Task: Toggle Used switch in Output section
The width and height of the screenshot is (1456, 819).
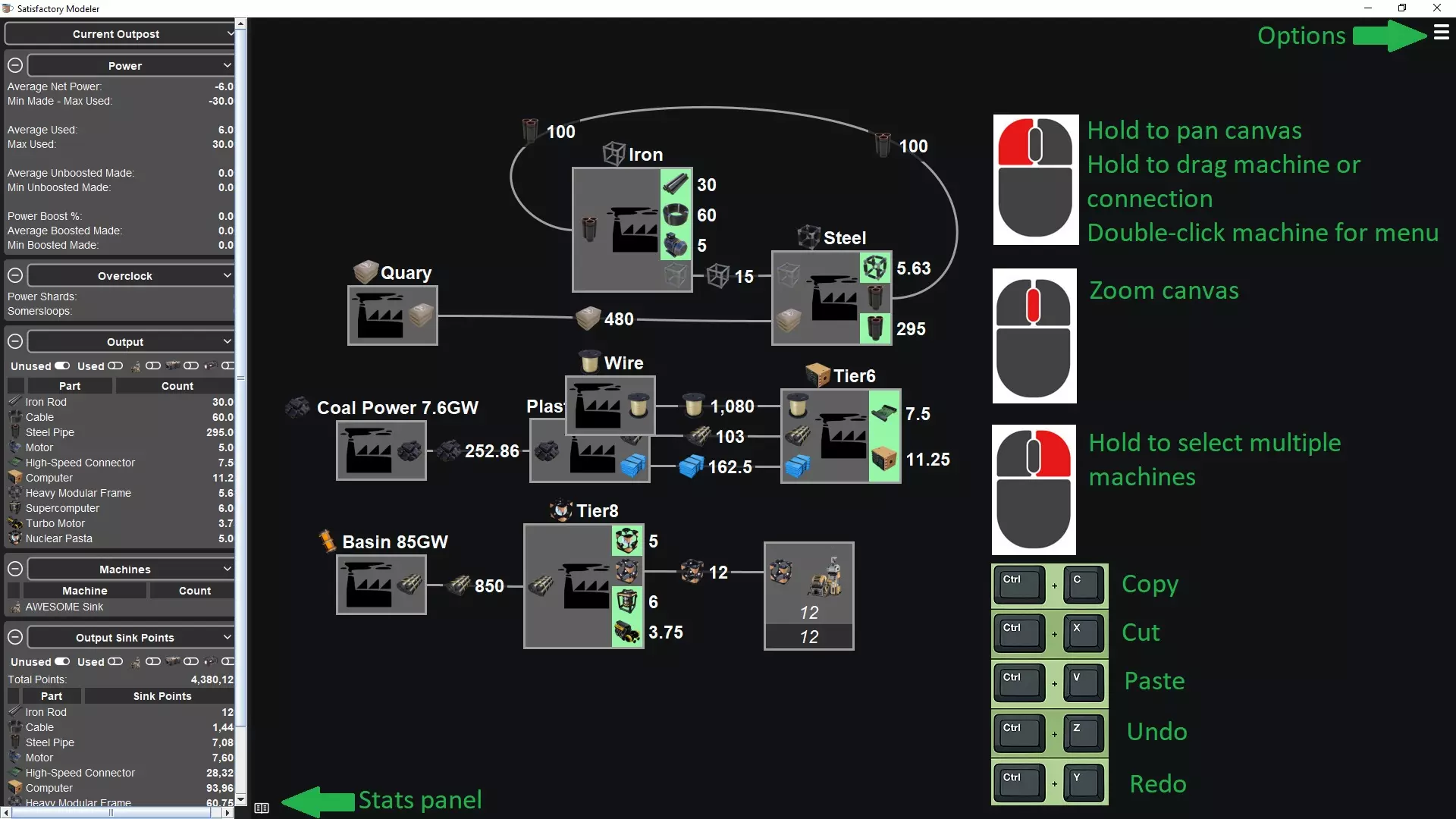Action: coord(115,366)
